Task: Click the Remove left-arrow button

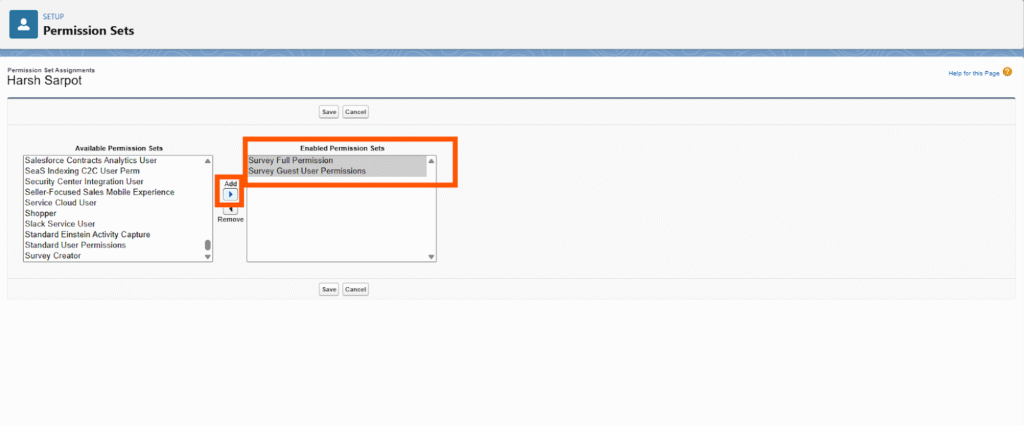Action: pos(230,209)
